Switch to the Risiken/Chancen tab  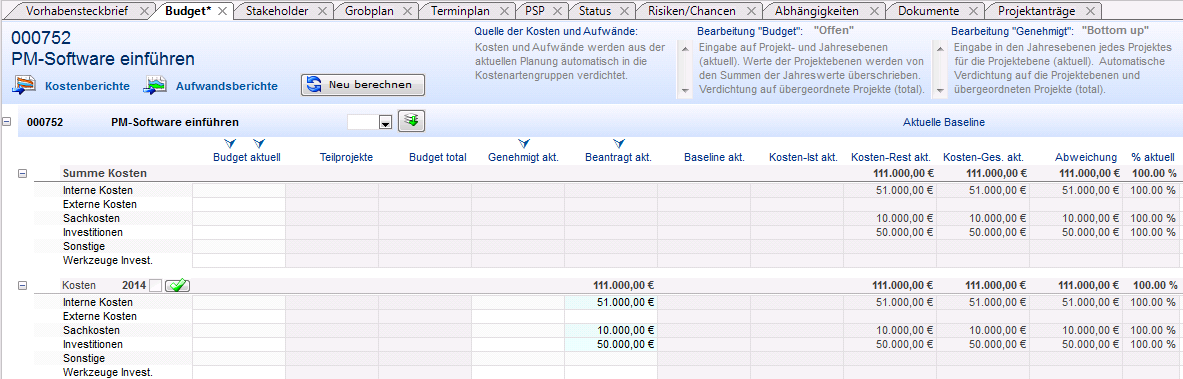coord(691,11)
